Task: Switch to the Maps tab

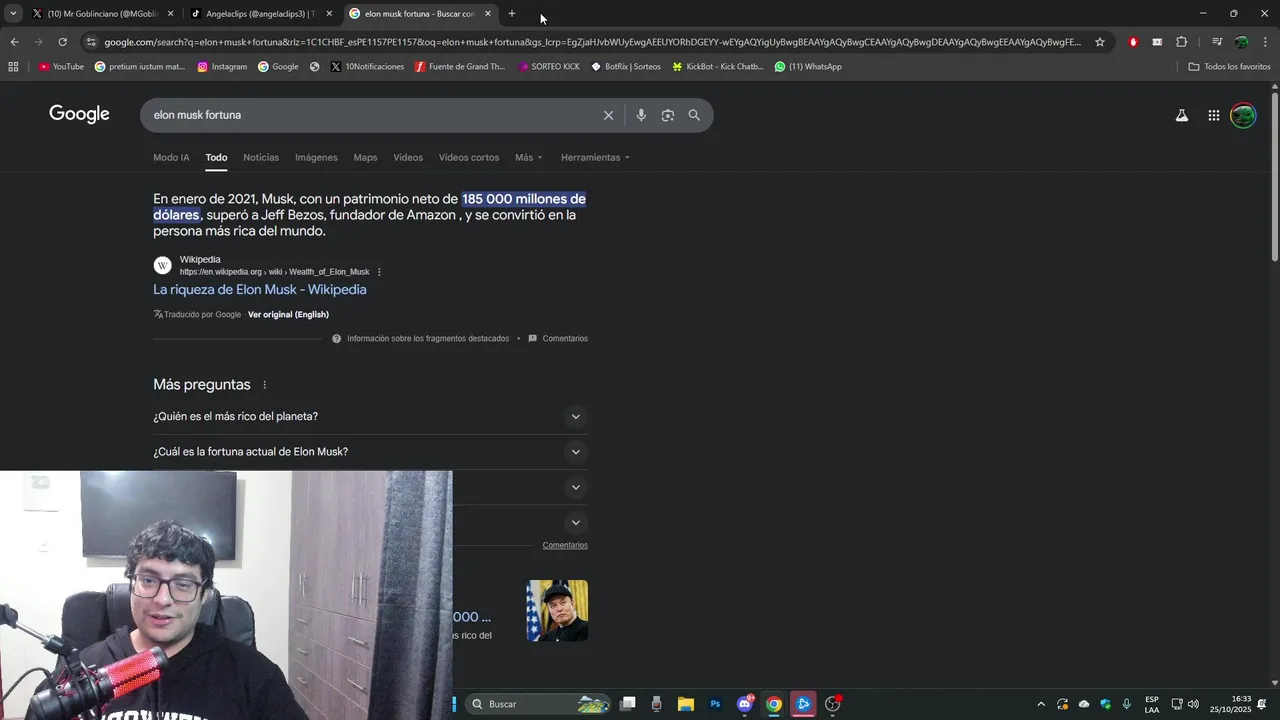Action: [x=365, y=158]
